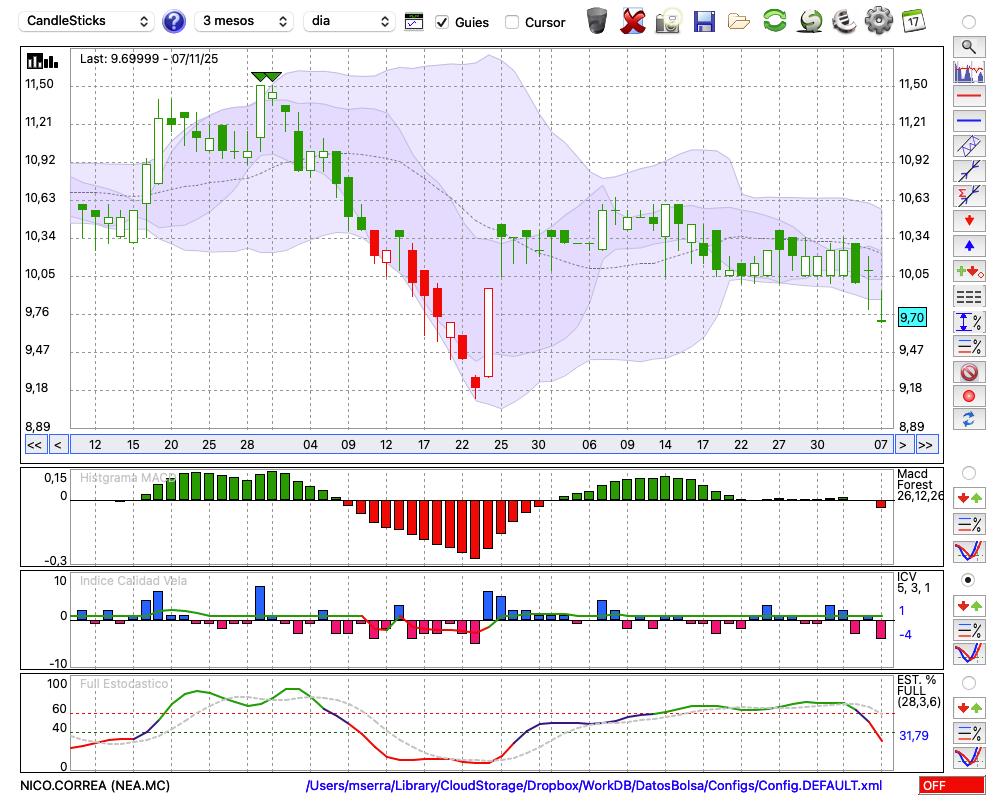The image size is (1000, 800).
Task: Open the CandleSticks chart type dropdown
Action: 88,21
